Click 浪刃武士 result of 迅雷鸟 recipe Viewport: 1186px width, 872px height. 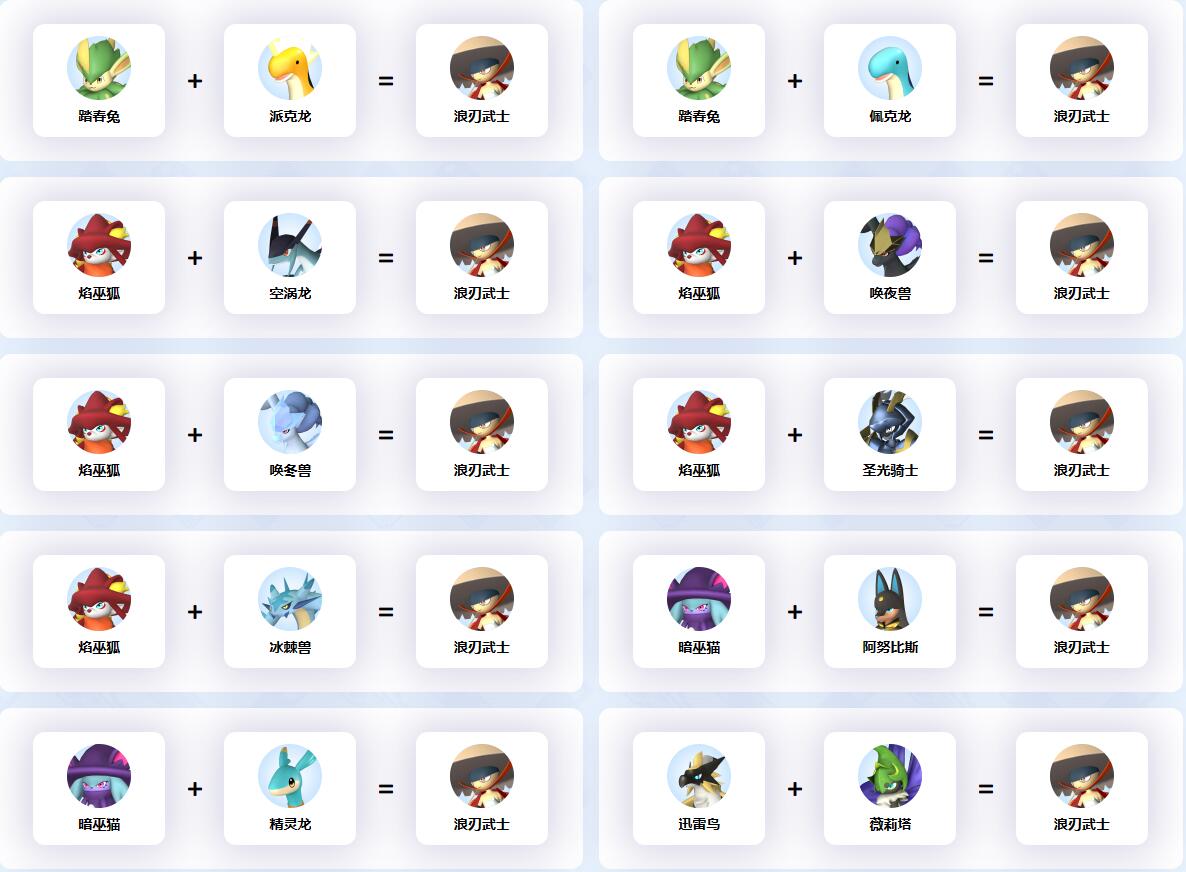click(x=1082, y=789)
